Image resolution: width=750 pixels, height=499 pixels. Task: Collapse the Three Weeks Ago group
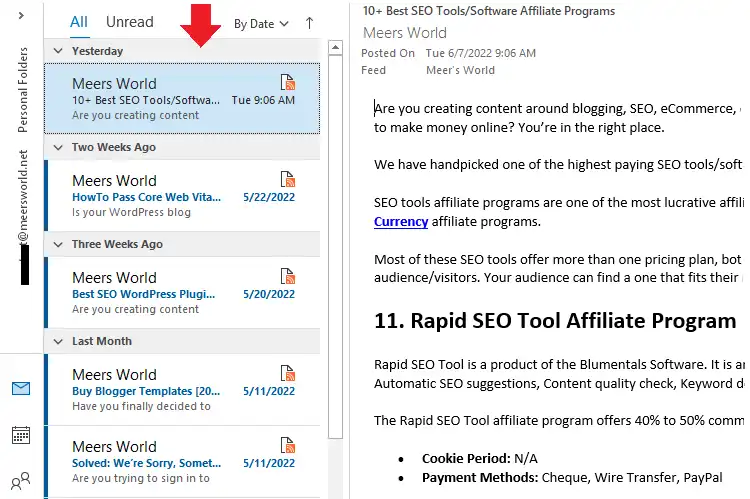58,244
